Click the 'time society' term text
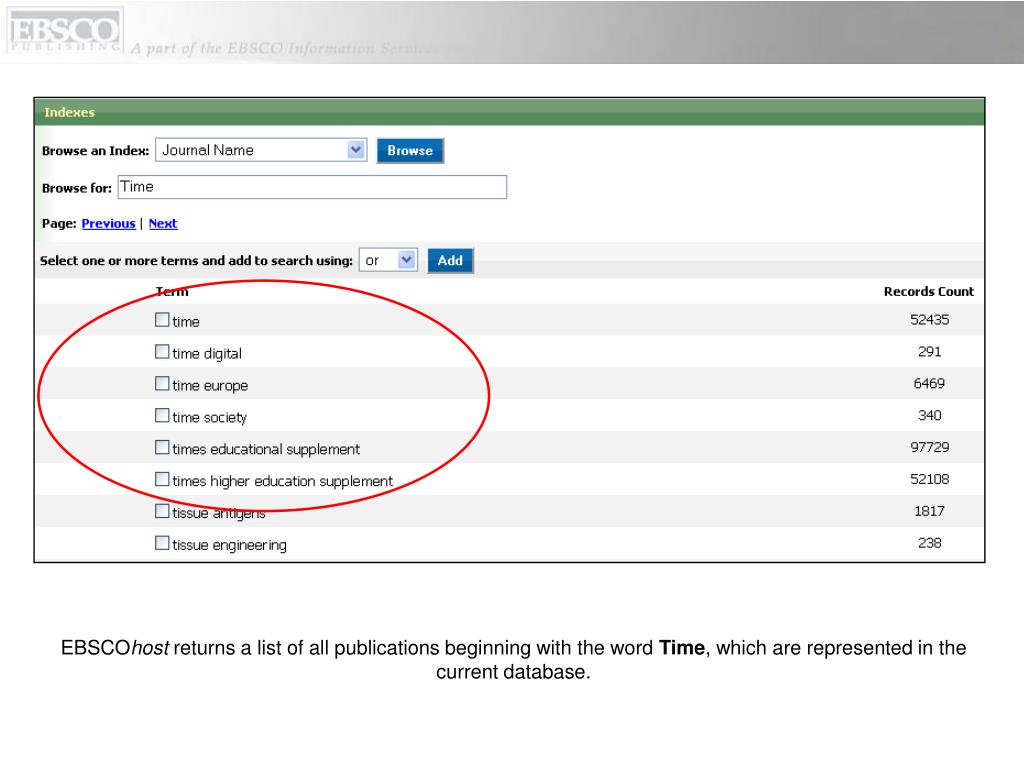The width and height of the screenshot is (1024, 768). coord(210,417)
